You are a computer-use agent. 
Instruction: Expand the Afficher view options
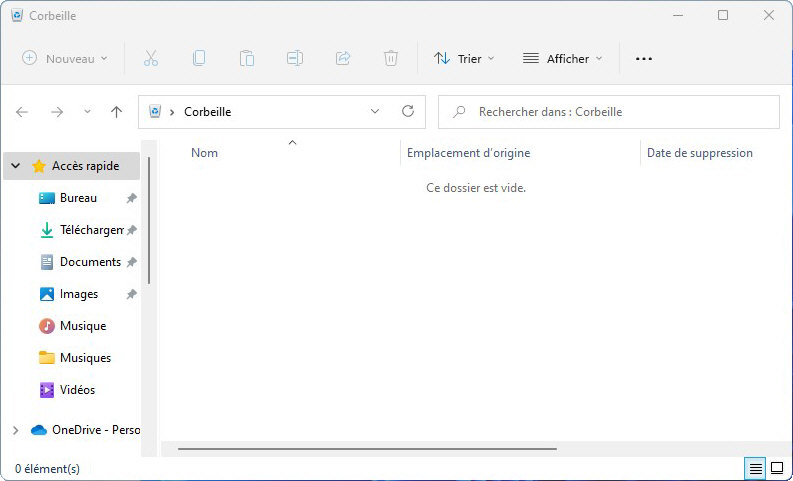click(x=563, y=59)
